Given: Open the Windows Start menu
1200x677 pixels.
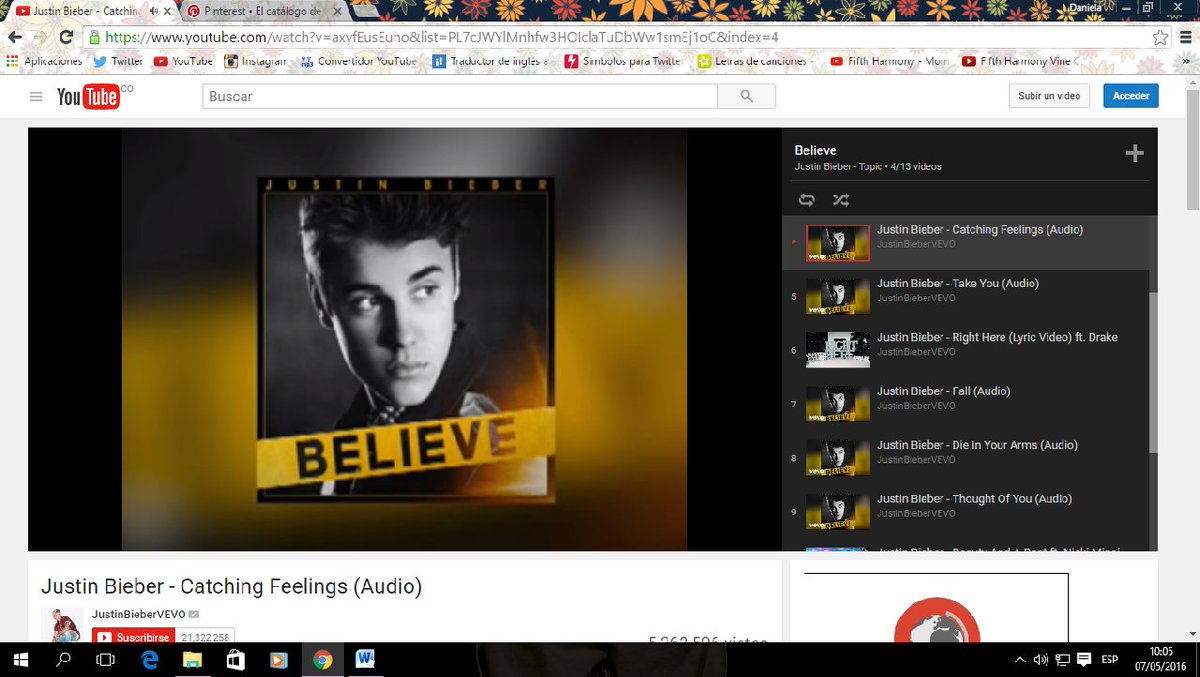Looking at the screenshot, I should click(20, 660).
